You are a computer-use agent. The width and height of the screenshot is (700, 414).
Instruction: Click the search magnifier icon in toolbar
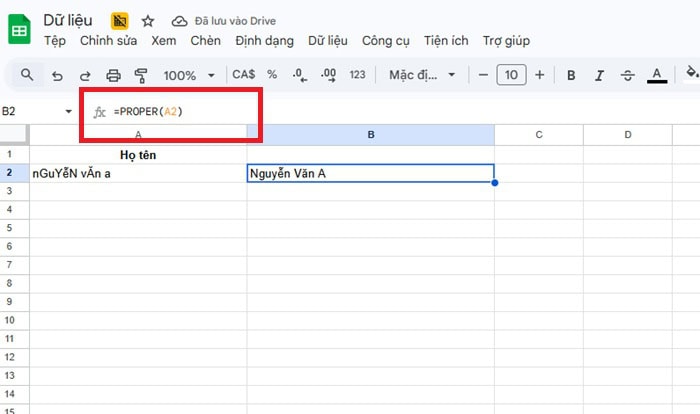[27, 75]
